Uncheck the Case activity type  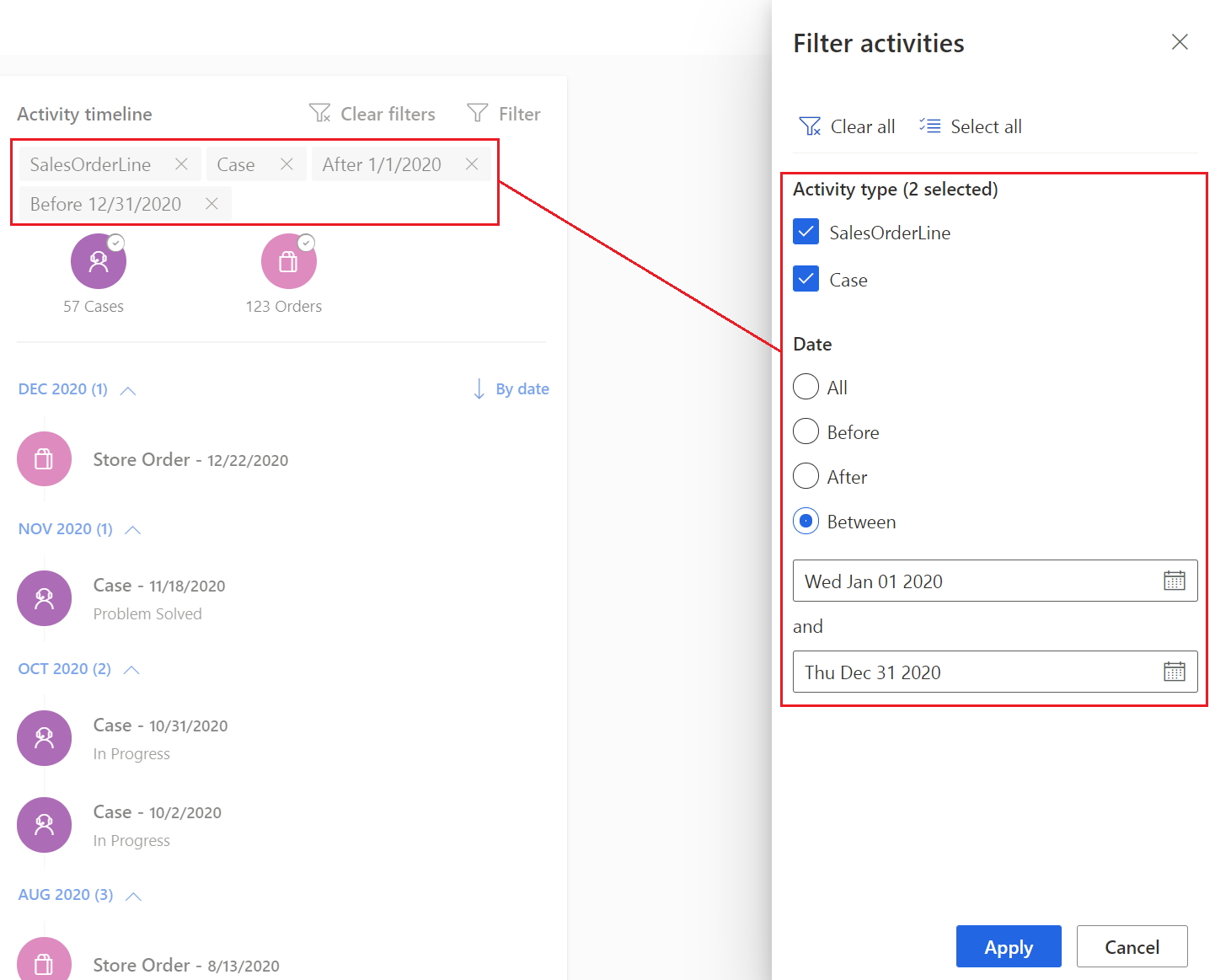pyautogui.click(x=806, y=278)
